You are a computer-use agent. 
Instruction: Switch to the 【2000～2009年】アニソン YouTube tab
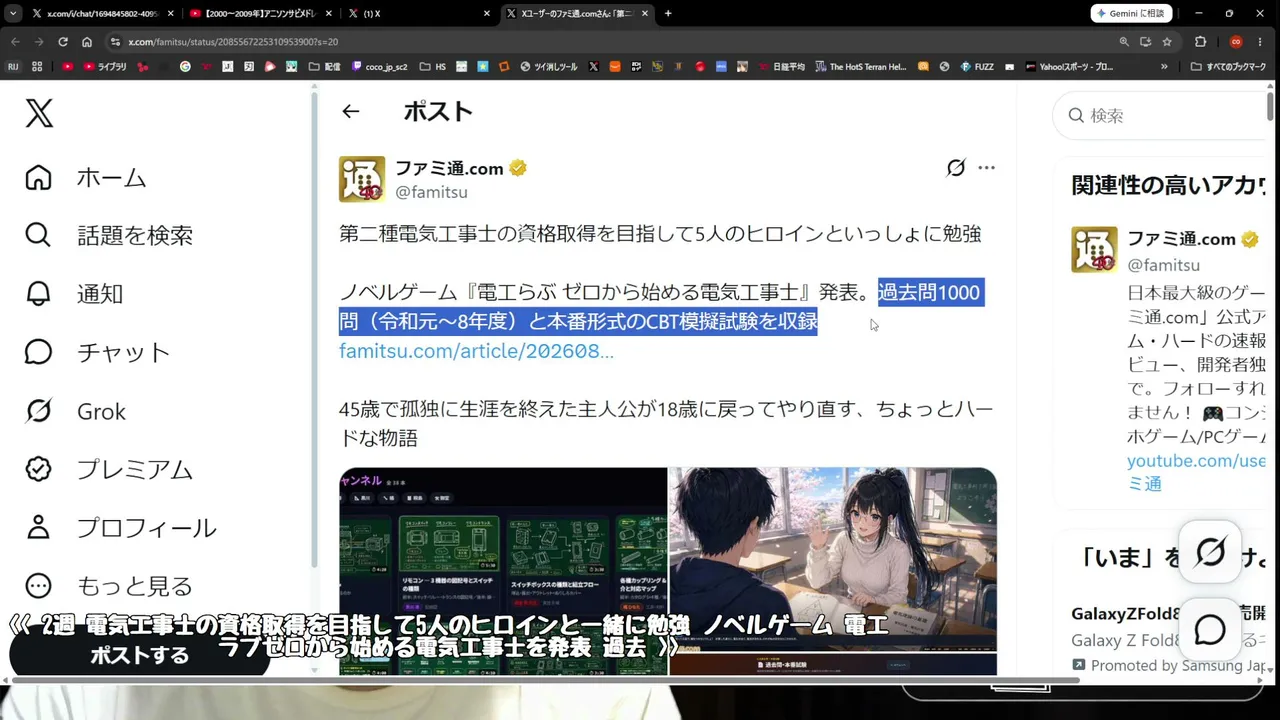tap(261, 13)
